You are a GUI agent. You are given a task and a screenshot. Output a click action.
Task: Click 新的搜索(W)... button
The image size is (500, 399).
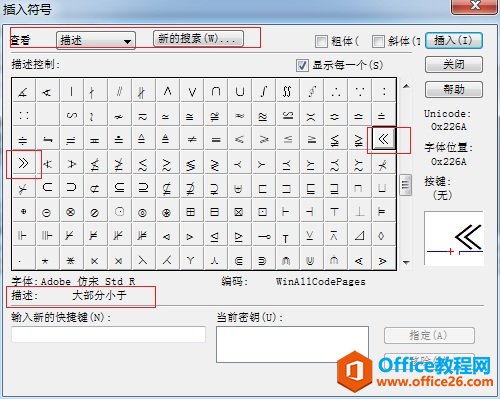(198, 39)
